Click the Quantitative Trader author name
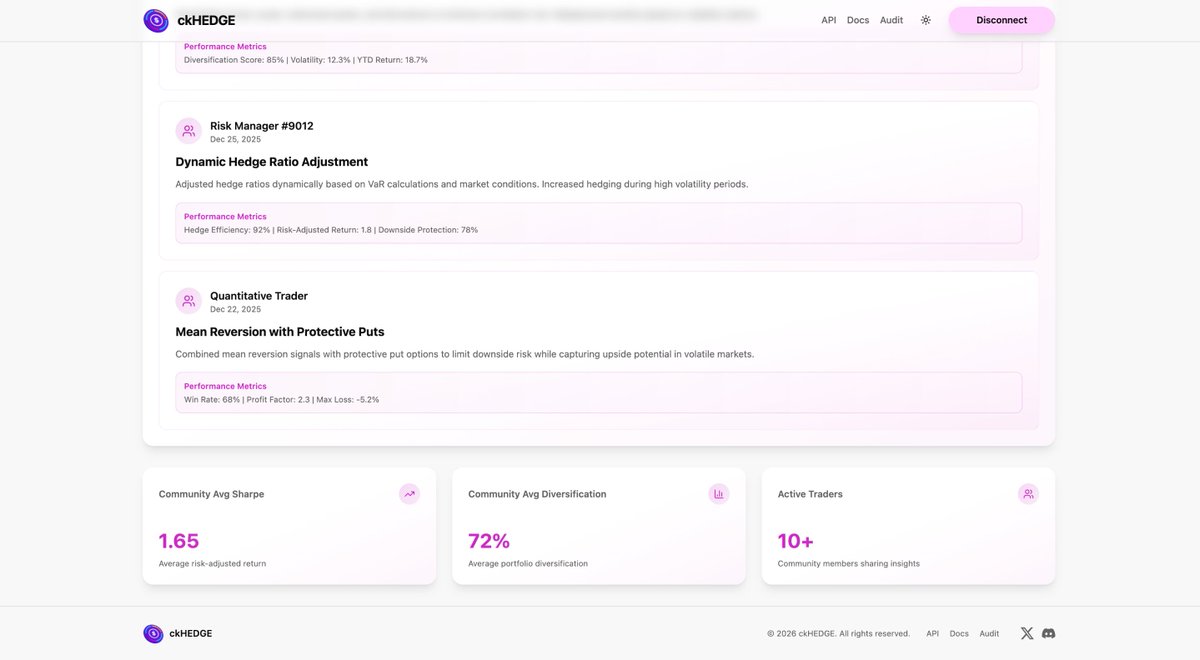Screen dimensions: 1200x660 click(x=259, y=296)
